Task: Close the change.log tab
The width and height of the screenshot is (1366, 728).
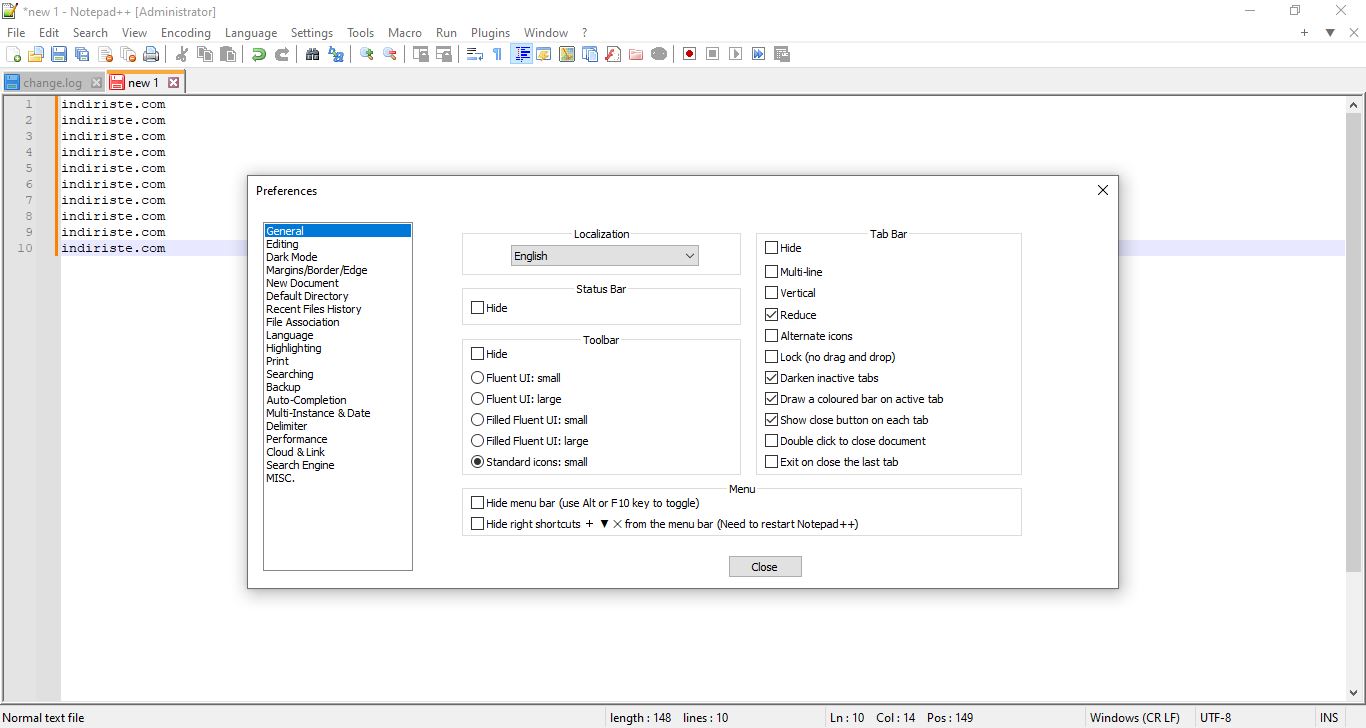Action: (96, 83)
